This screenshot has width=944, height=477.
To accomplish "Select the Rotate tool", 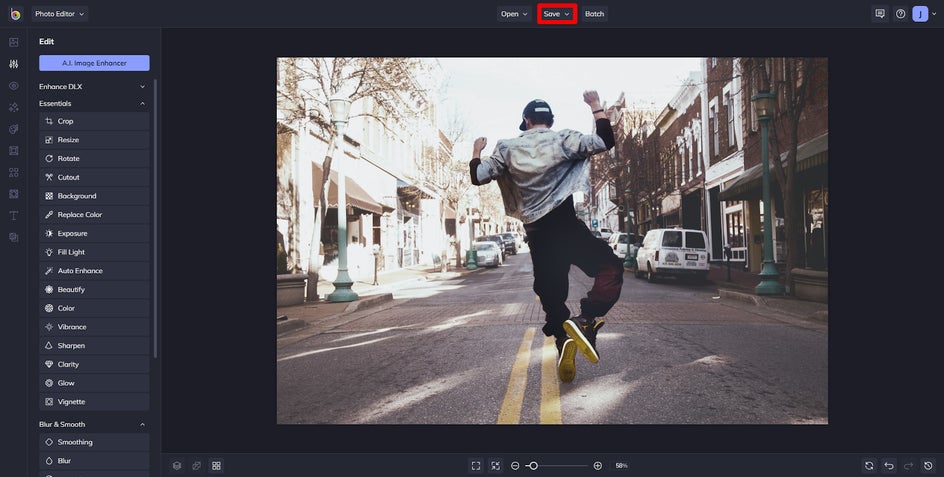I will click(x=95, y=158).
